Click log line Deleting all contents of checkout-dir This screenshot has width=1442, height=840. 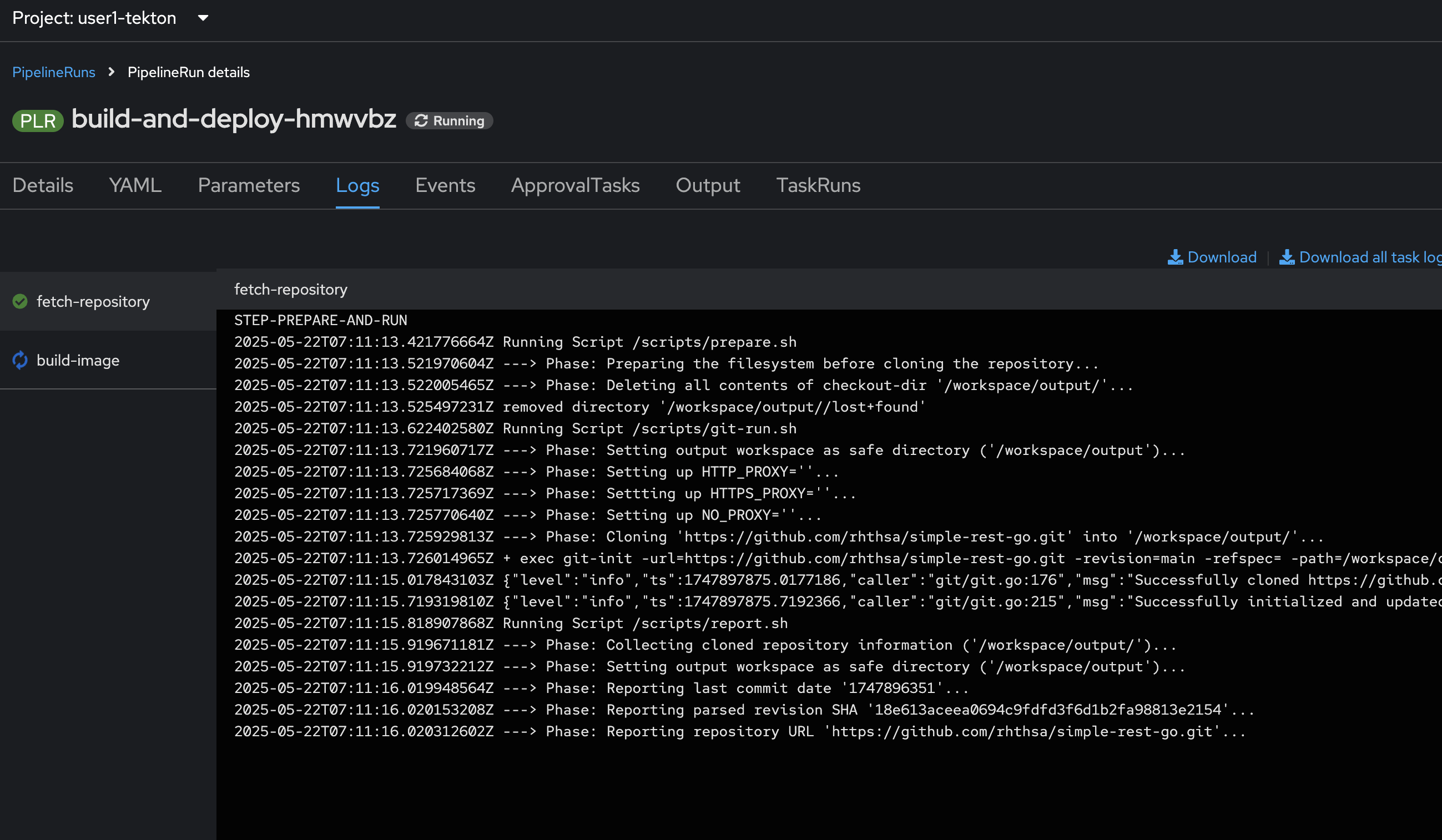(x=684, y=386)
